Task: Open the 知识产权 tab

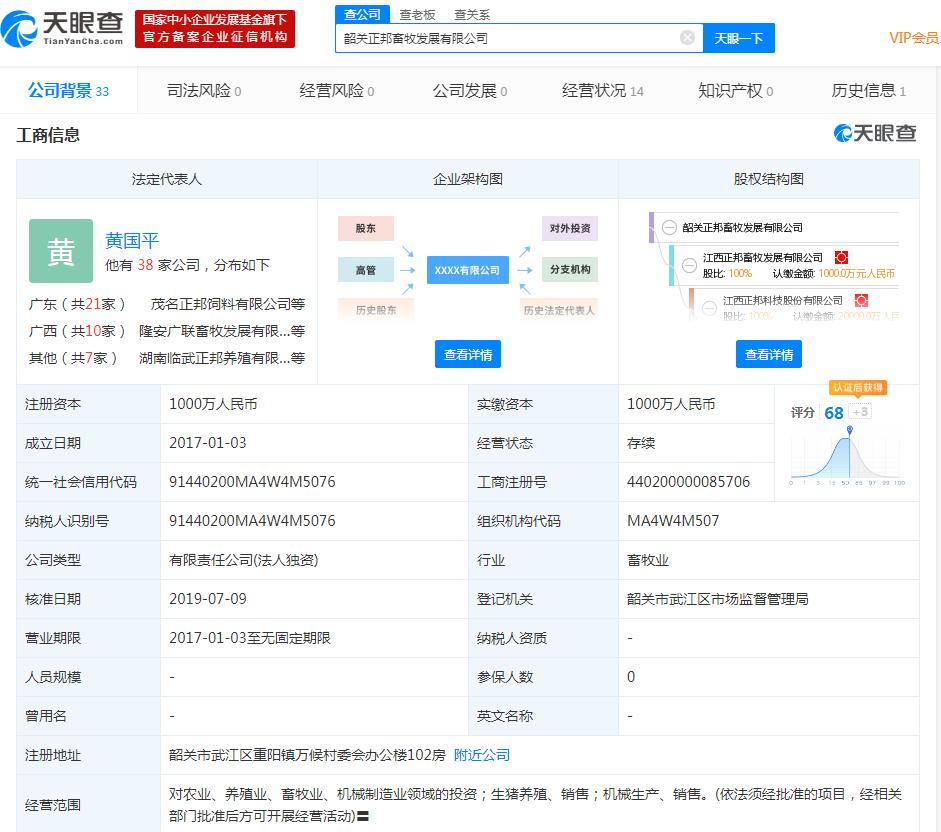Action: (x=736, y=91)
